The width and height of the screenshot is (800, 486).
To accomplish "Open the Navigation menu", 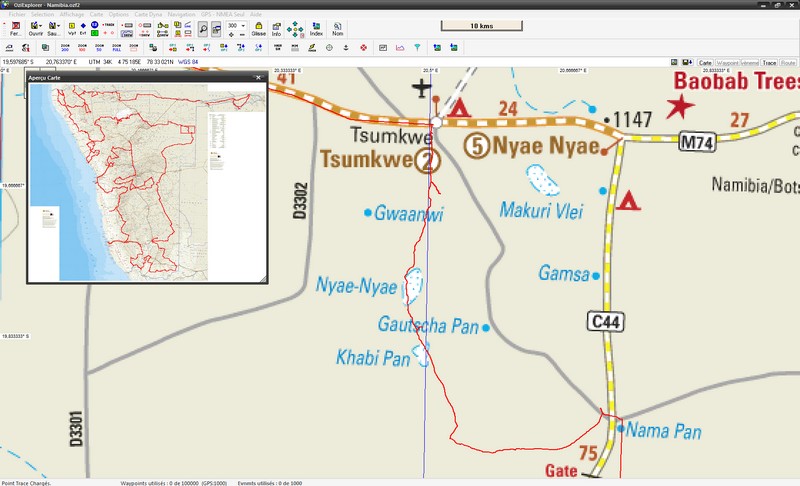I will tap(182, 14).
